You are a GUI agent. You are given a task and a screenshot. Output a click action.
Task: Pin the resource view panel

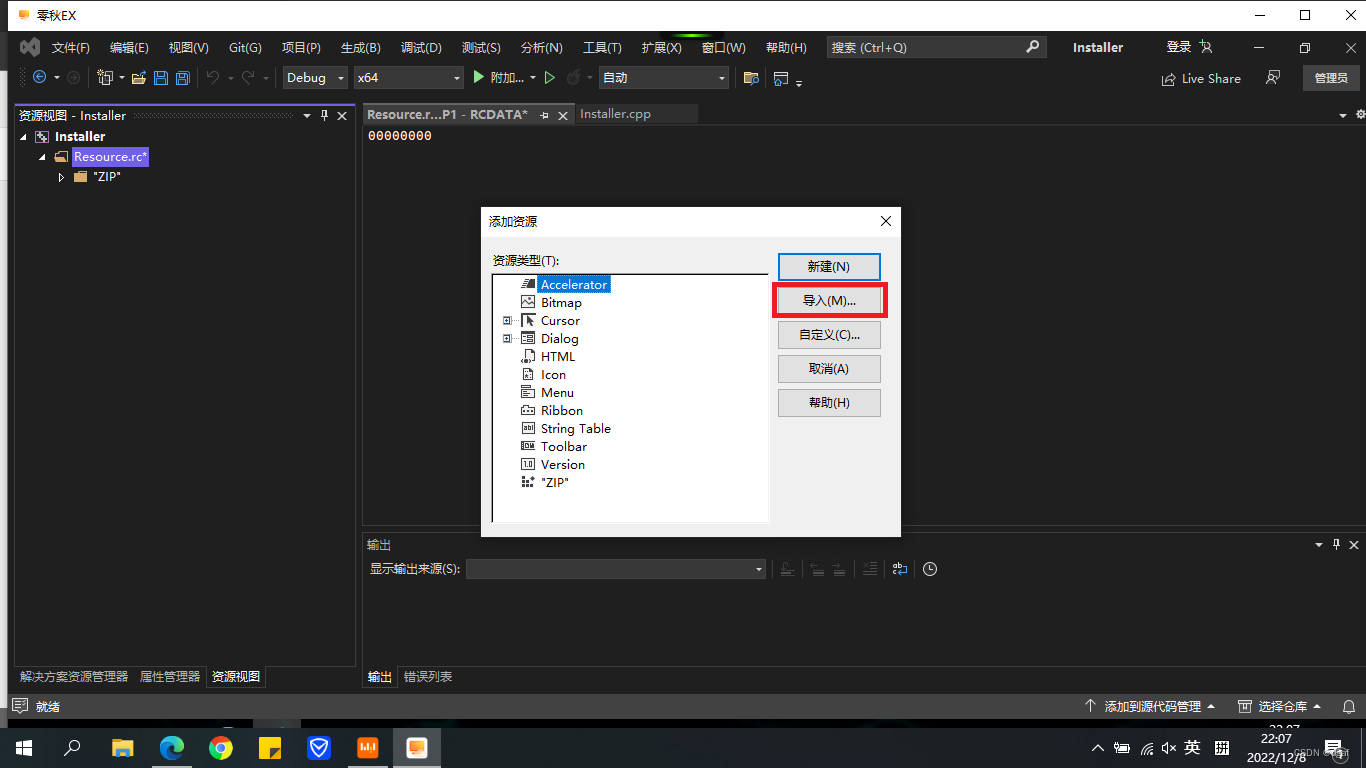[324, 116]
